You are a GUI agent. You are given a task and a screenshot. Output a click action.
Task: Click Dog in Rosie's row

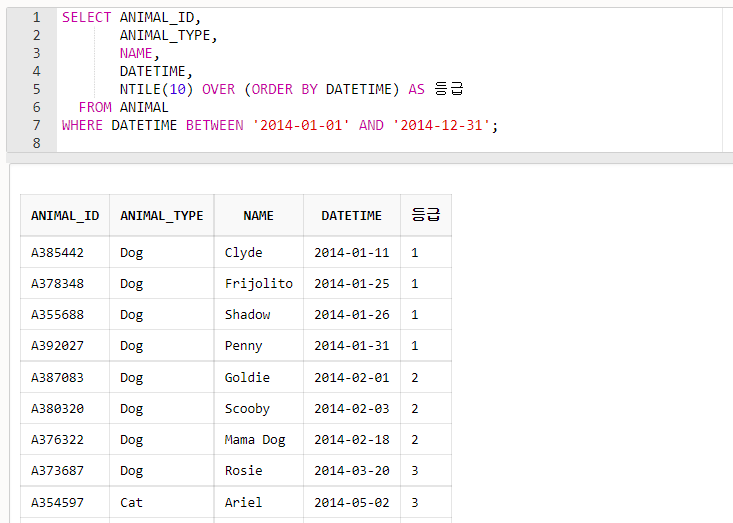pyautogui.click(x=131, y=471)
